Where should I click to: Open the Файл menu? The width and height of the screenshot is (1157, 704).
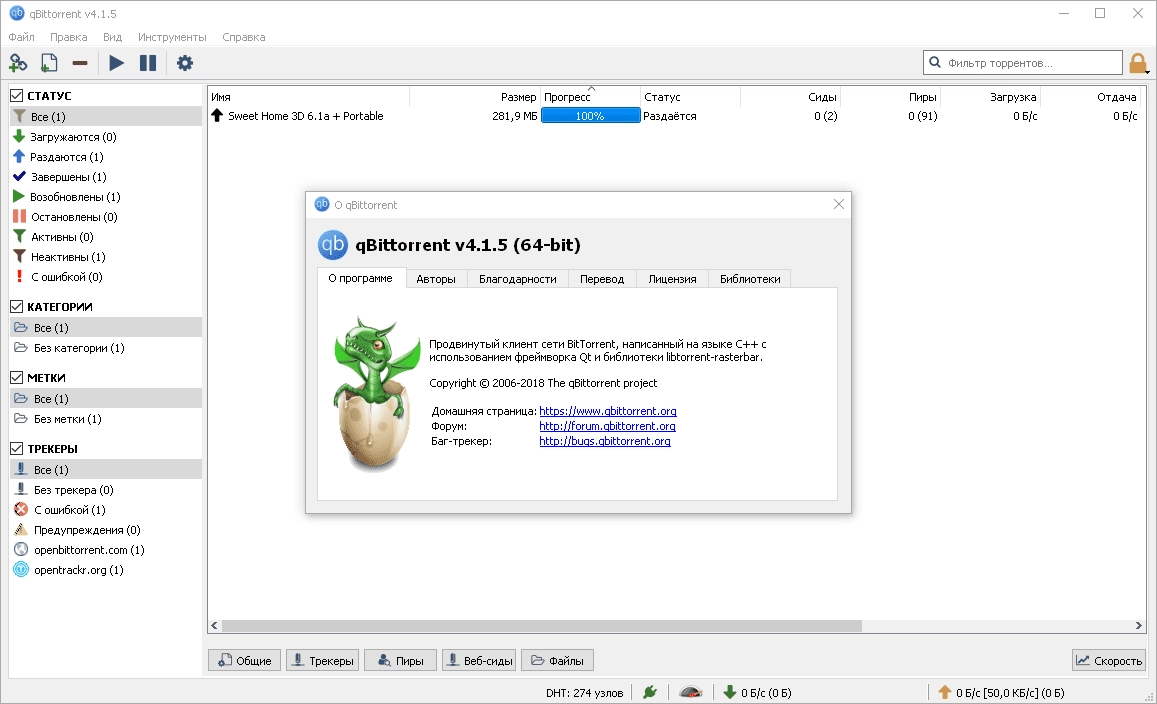pos(21,37)
